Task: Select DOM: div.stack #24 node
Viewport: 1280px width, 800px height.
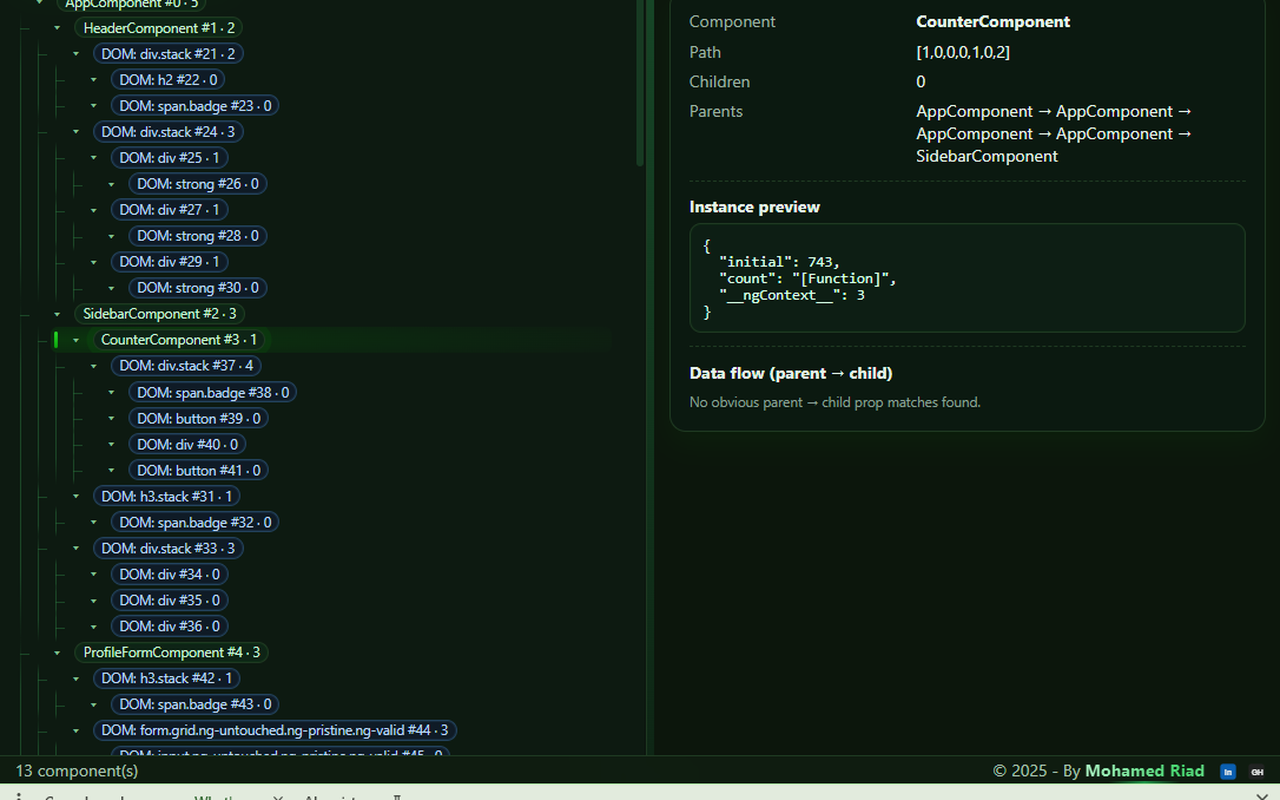Action: 168,132
